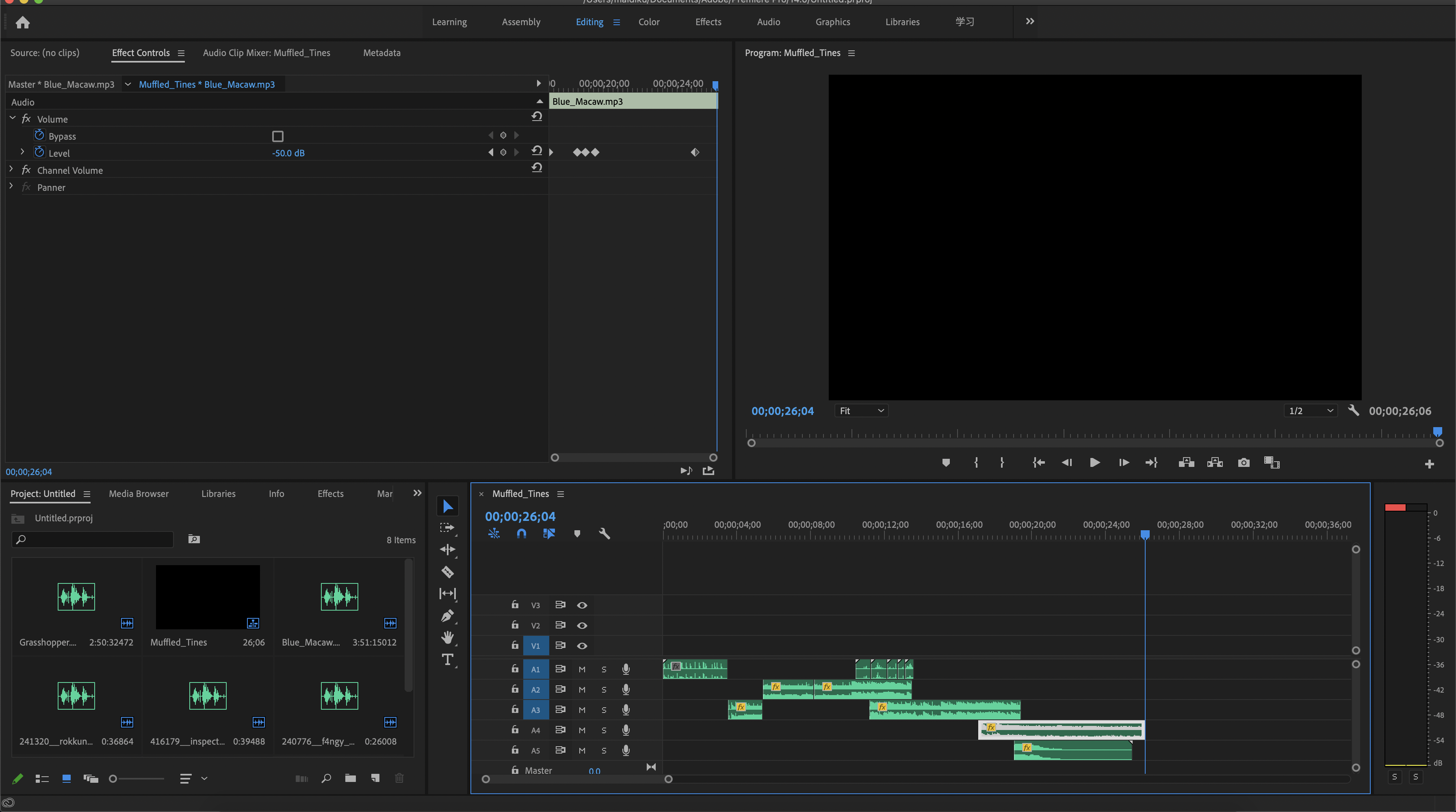
Task: Expand the Channel Volume effect
Action: pyautogui.click(x=11, y=169)
